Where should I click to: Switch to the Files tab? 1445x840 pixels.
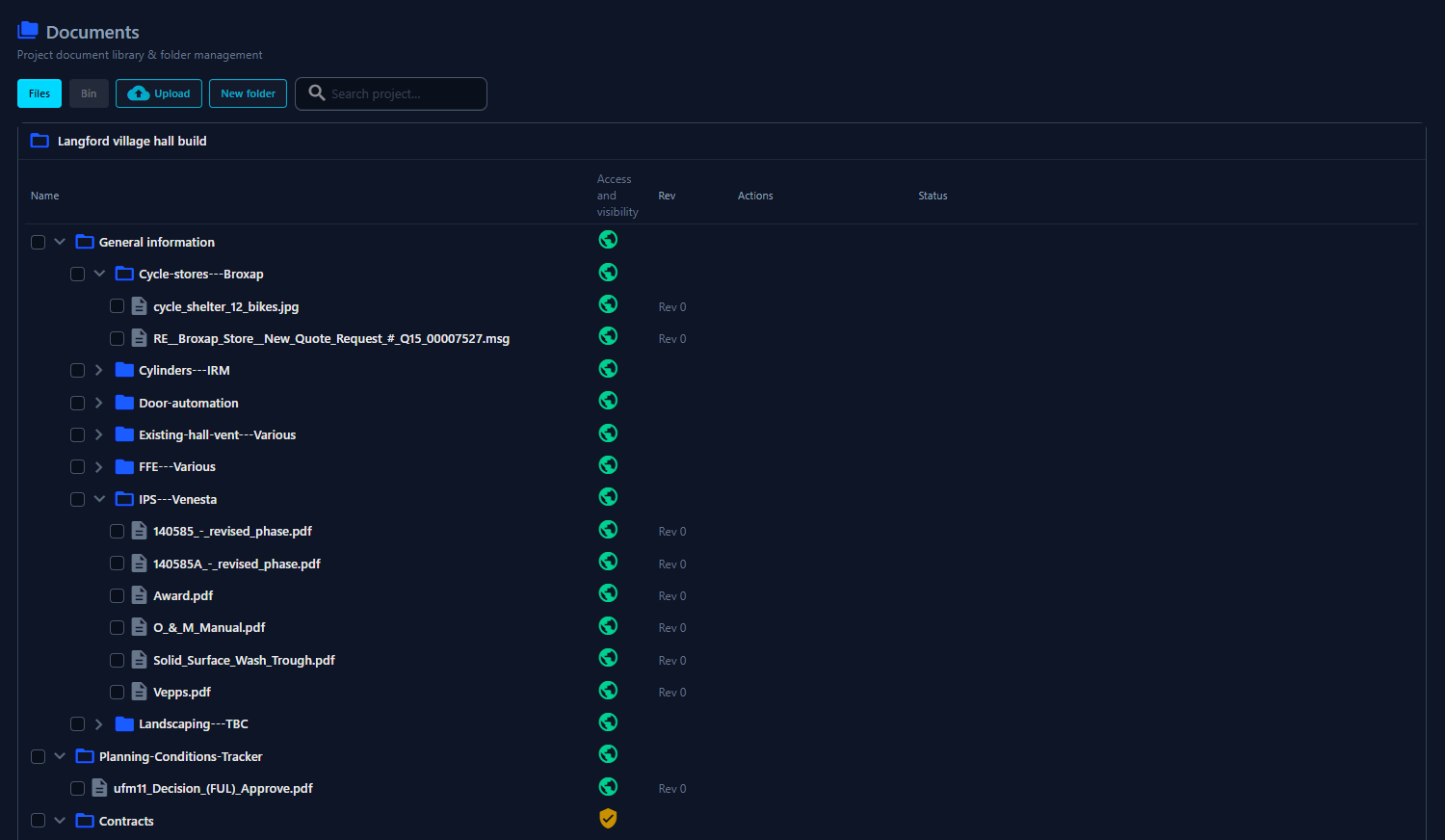pos(39,93)
